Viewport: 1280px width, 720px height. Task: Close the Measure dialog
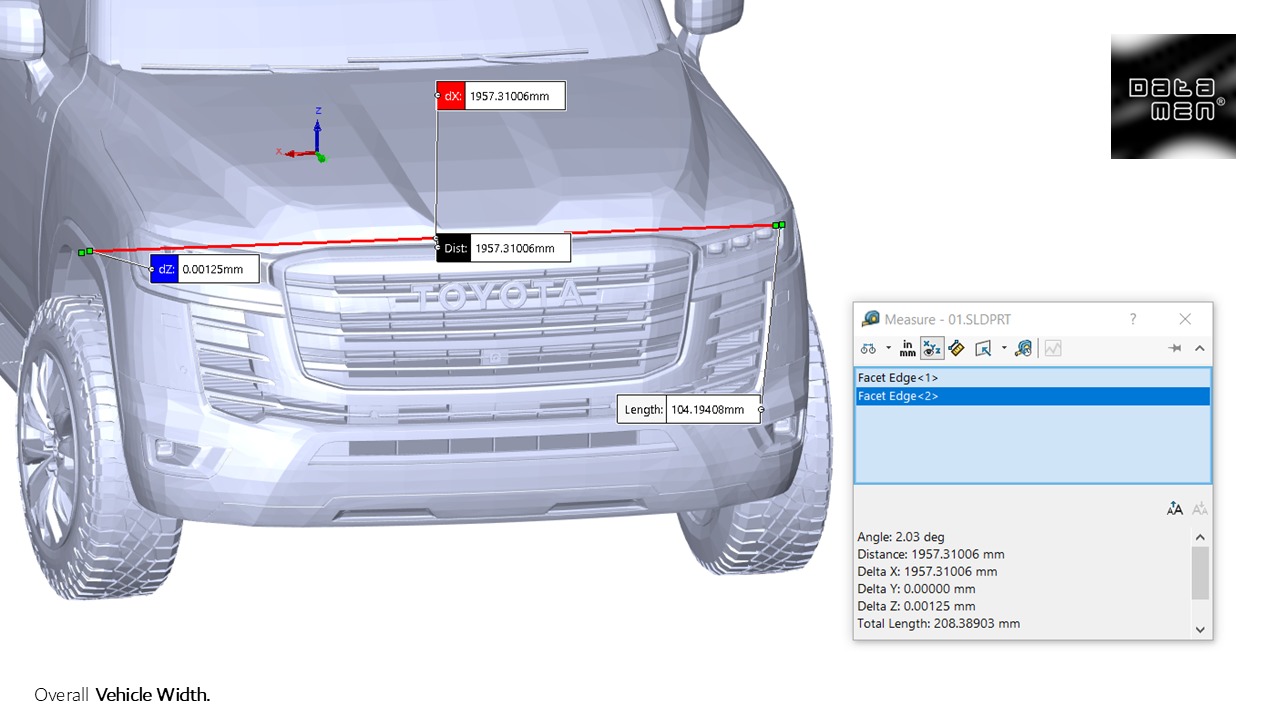coord(1185,319)
